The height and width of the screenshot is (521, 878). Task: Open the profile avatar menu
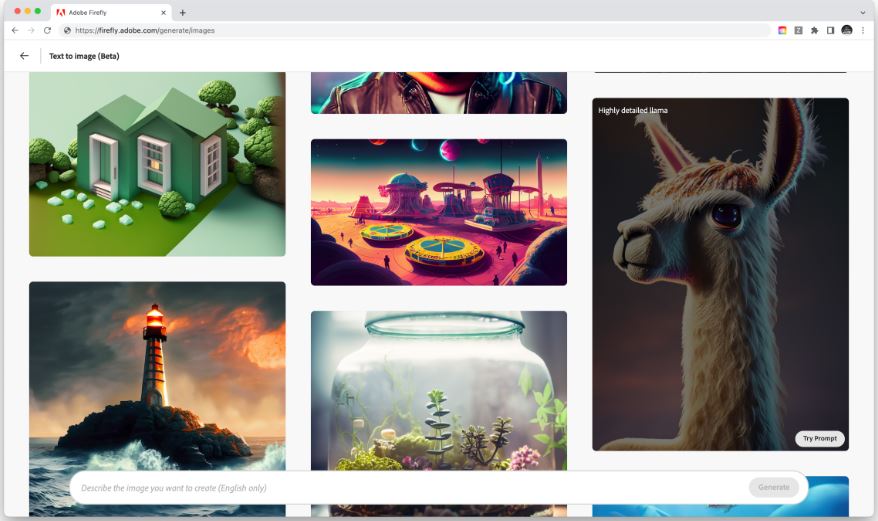click(847, 30)
